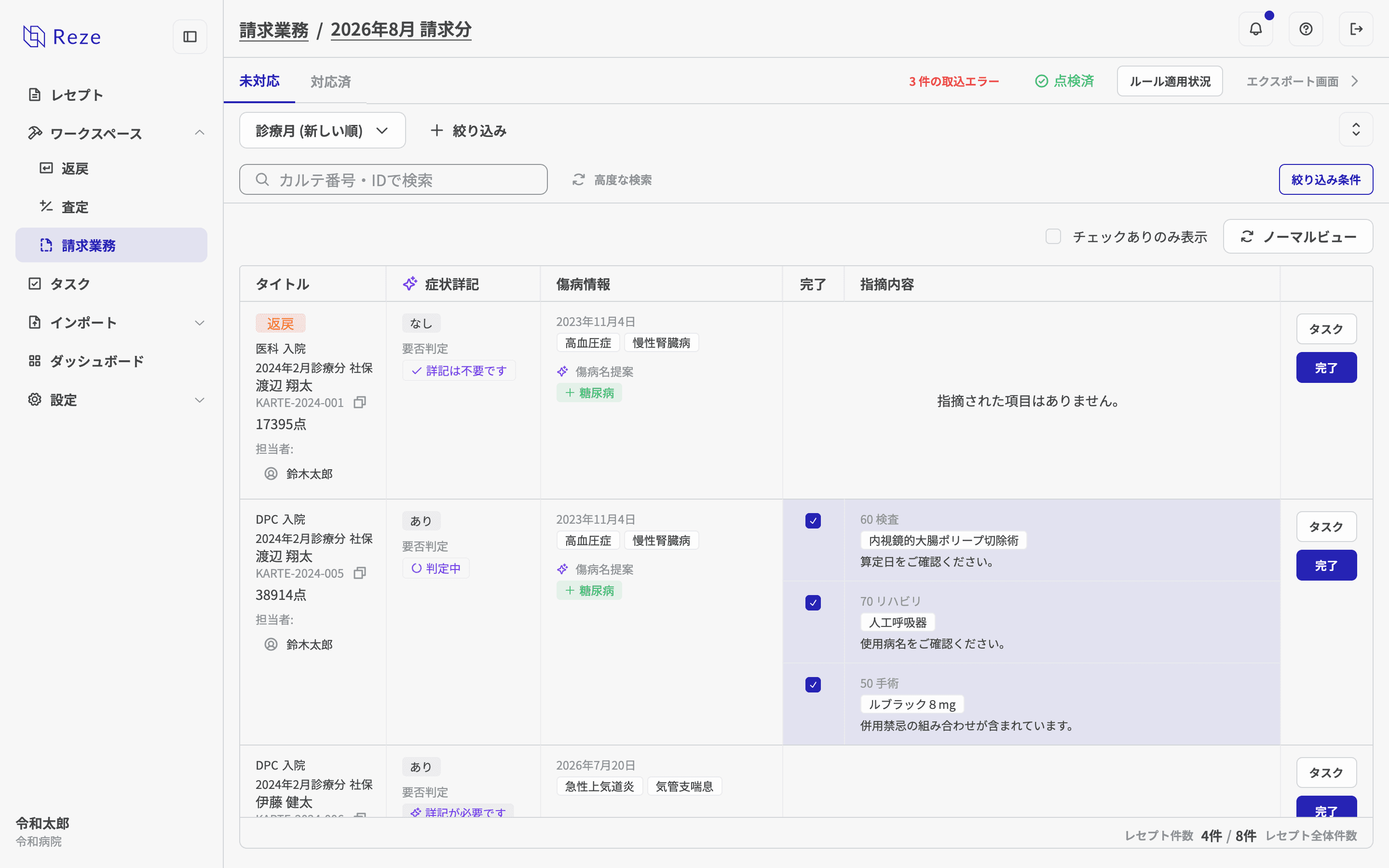Image resolution: width=1389 pixels, height=868 pixels.
Task: Open the help question mark icon
Action: click(x=1306, y=29)
